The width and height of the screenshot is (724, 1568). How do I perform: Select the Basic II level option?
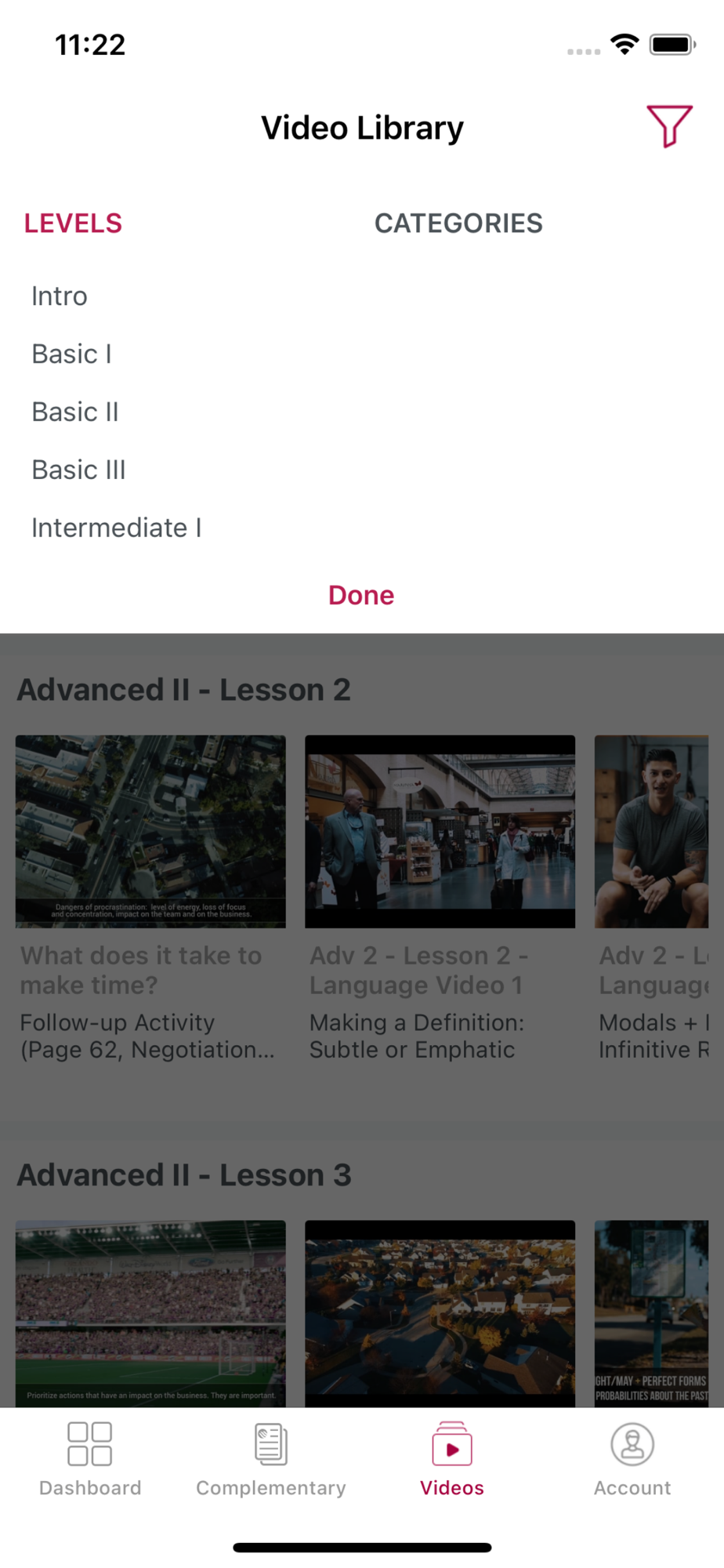(x=75, y=412)
